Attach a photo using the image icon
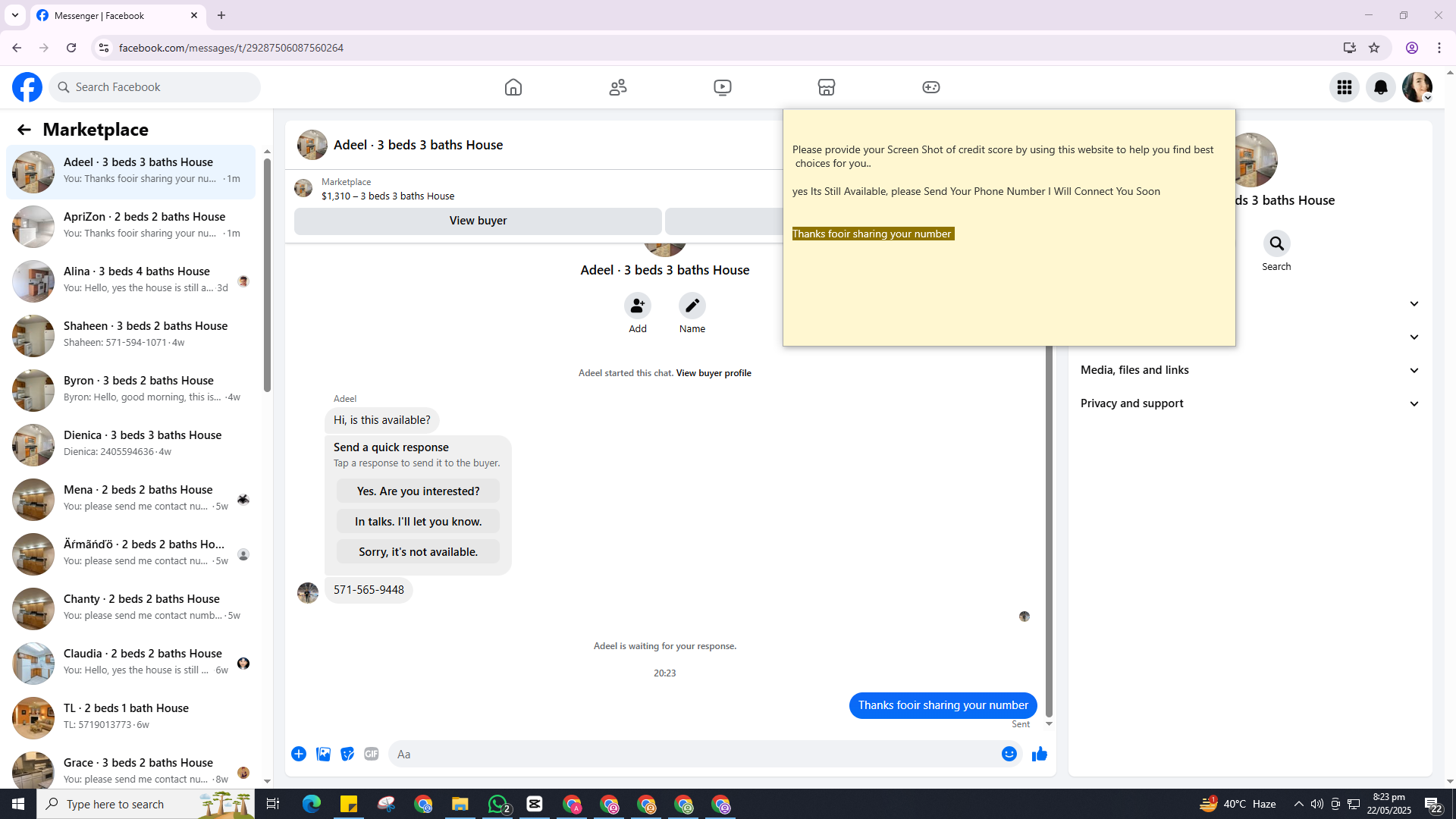The image size is (1456, 819). [x=323, y=754]
